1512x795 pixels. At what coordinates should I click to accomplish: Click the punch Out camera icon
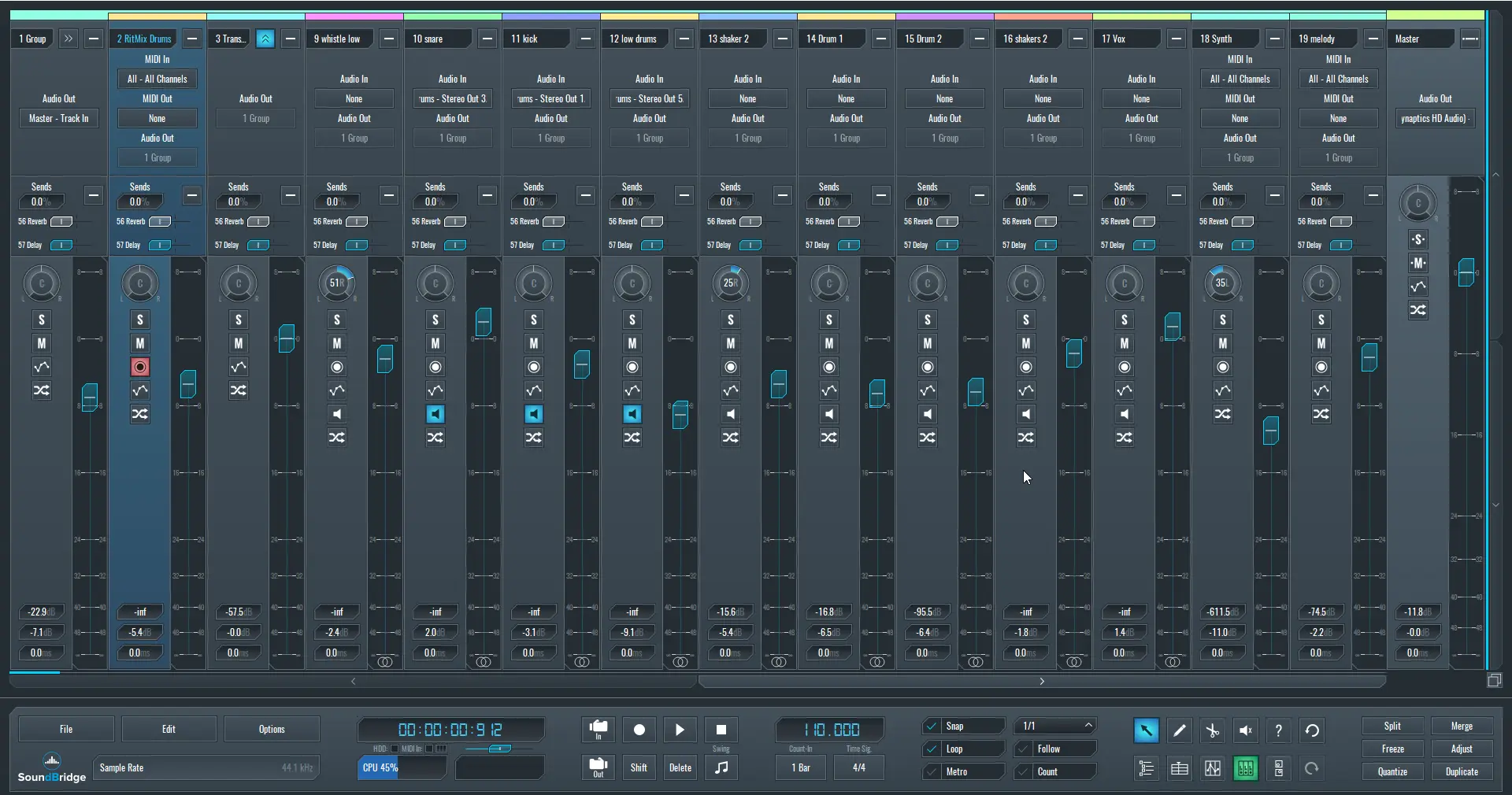coord(598,767)
